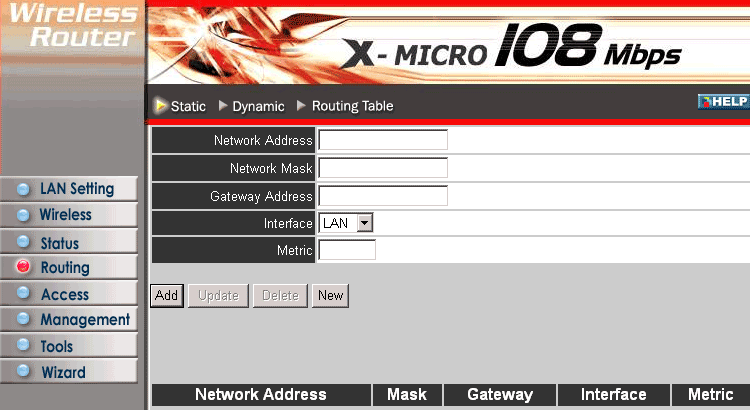Click the Interface table column header
750x410 pixels.
pyautogui.click(x=614, y=395)
